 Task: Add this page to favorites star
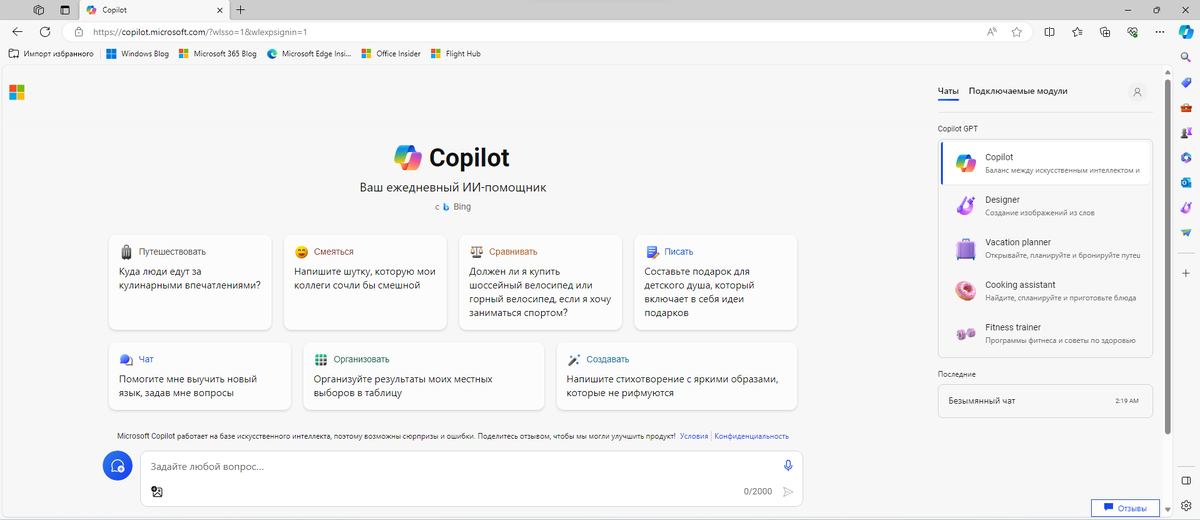tap(1017, 32)
